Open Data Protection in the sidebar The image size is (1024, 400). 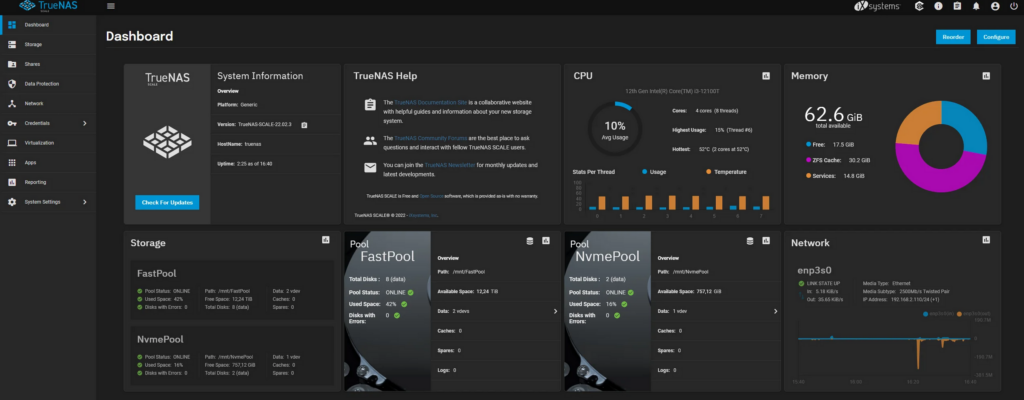point(48,84)
